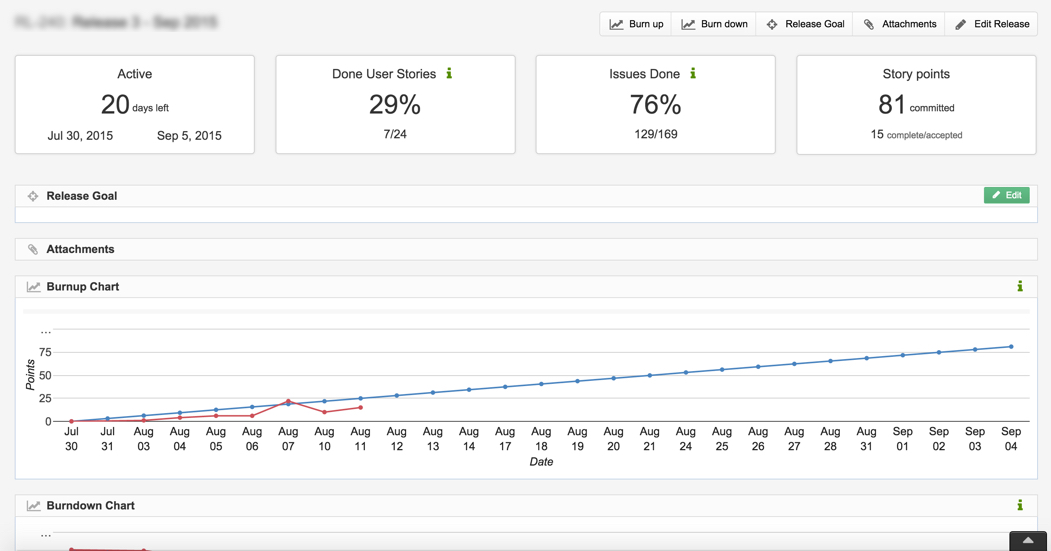
Task: Click the Edit Release button
Action: tap(991, 24)
